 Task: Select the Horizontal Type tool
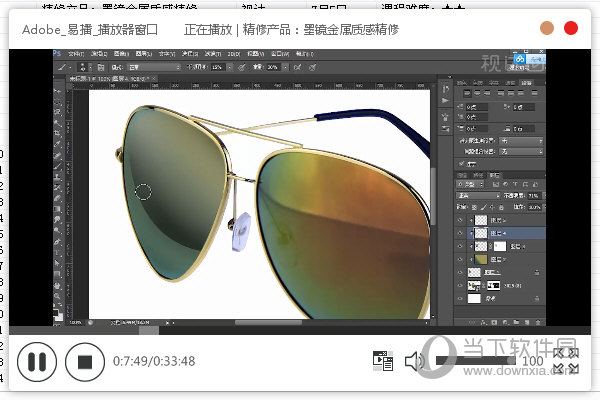(58, 253)
